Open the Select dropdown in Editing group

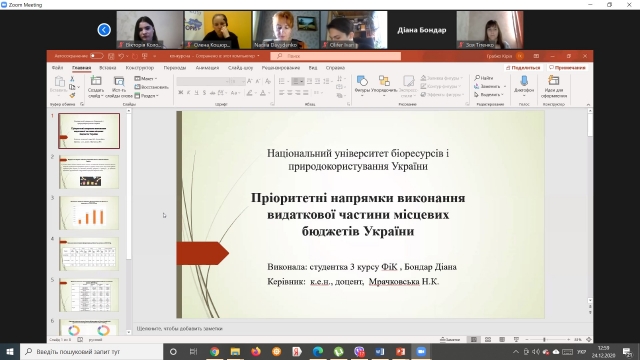[x=489, y=95]
